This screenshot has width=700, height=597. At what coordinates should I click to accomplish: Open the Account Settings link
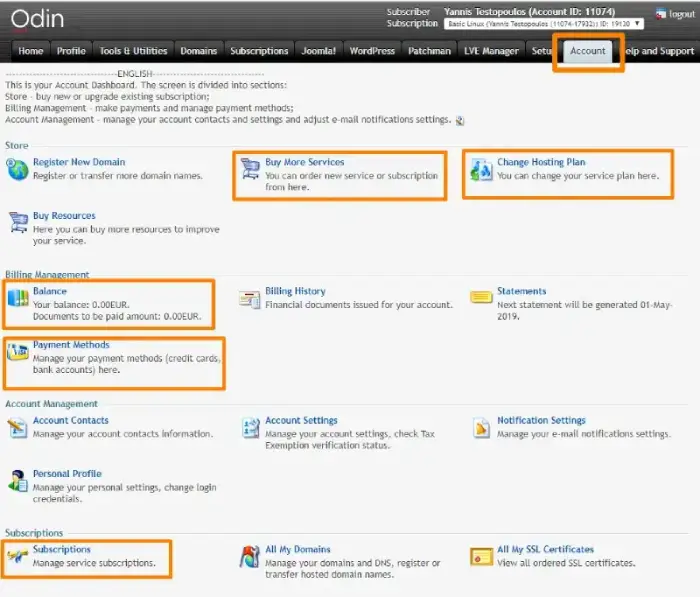pos(301,420)
